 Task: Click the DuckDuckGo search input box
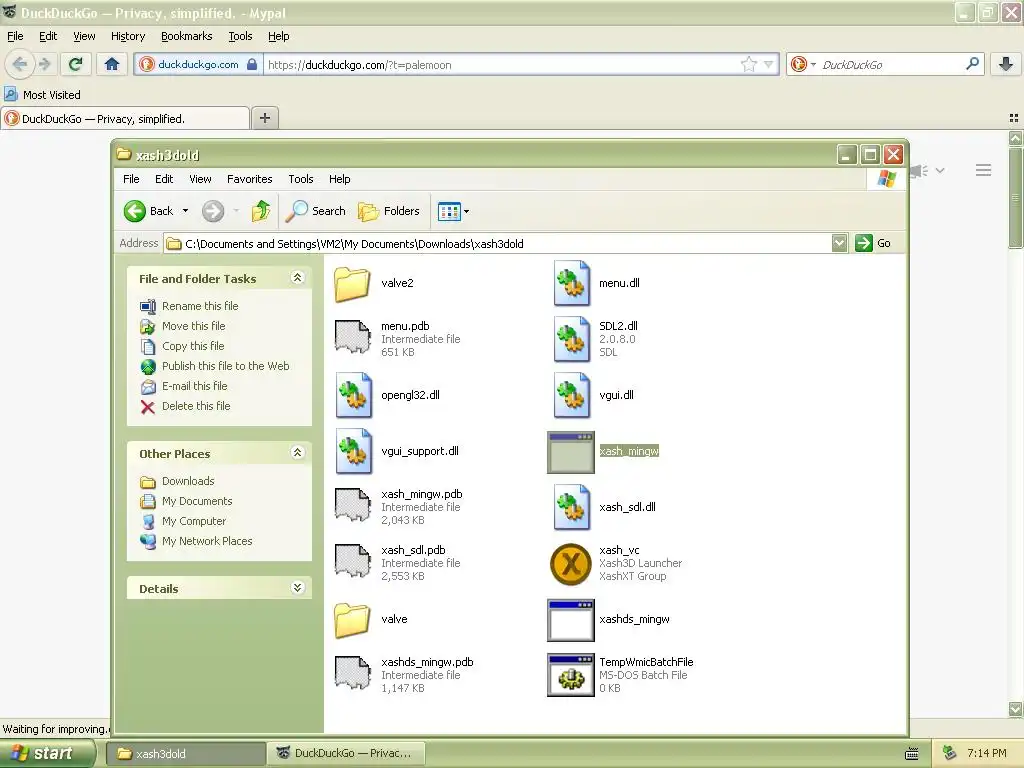891,64
